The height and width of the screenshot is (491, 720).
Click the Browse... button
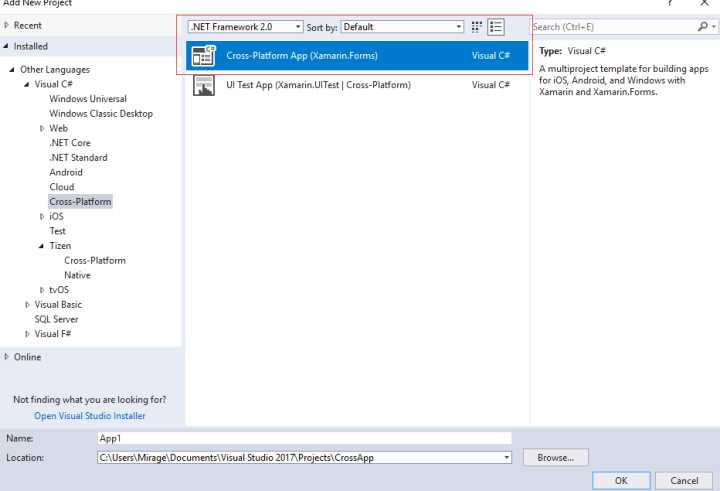556,457
